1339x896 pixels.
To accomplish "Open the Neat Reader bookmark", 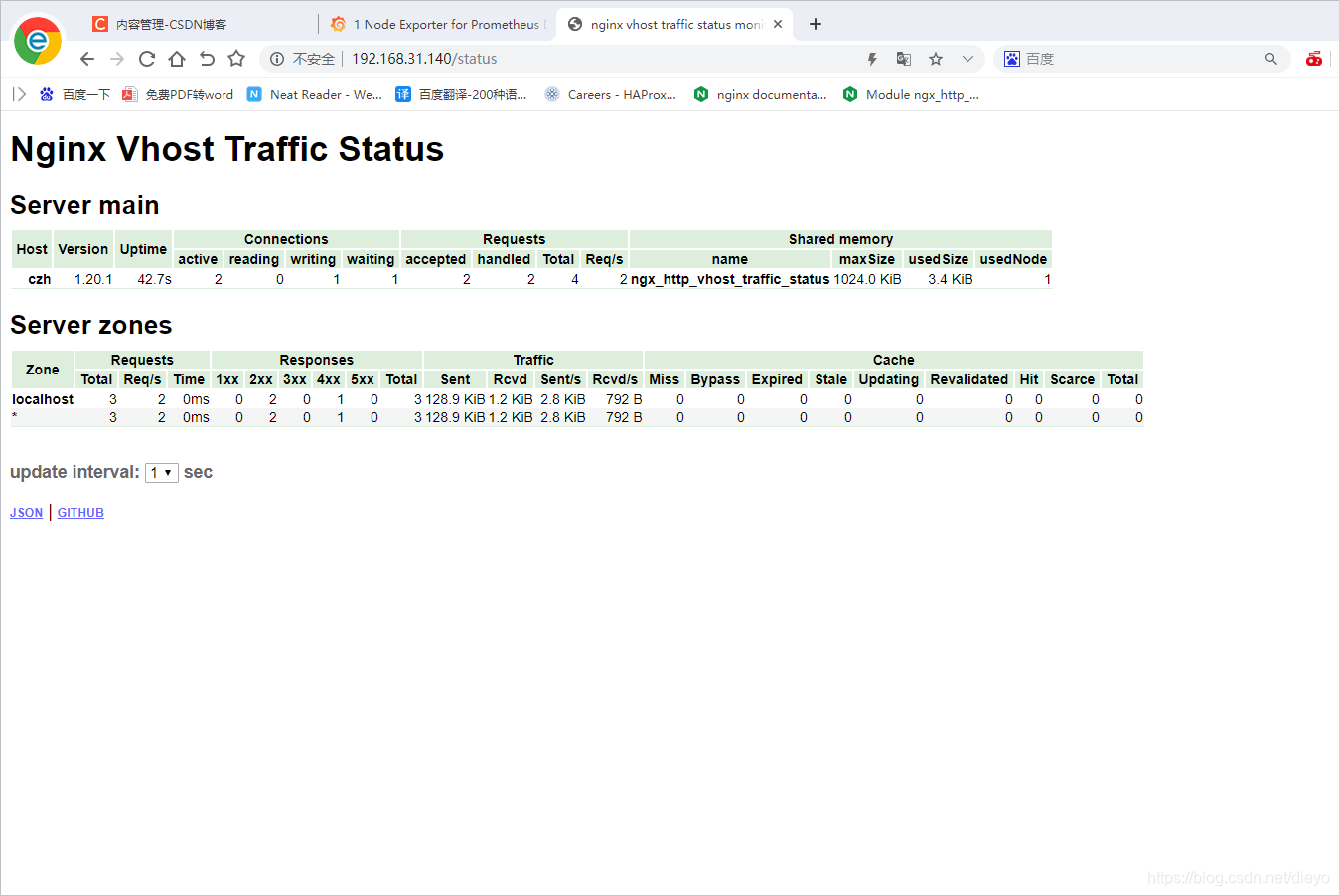I will point(314,94).
